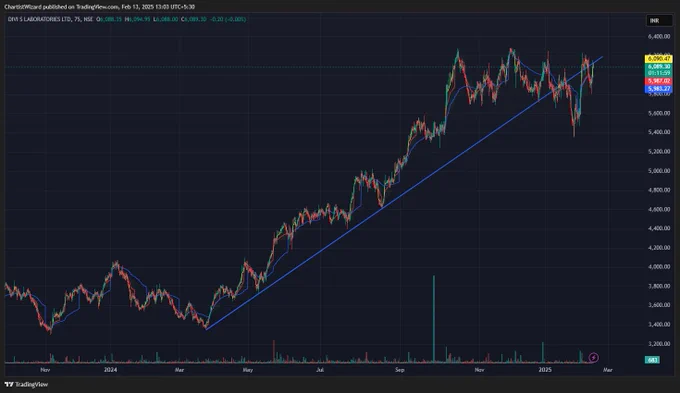Click the 4,800.00 price axis label
Viewport: 680px width, 393px height.
(x=659, y=190)
